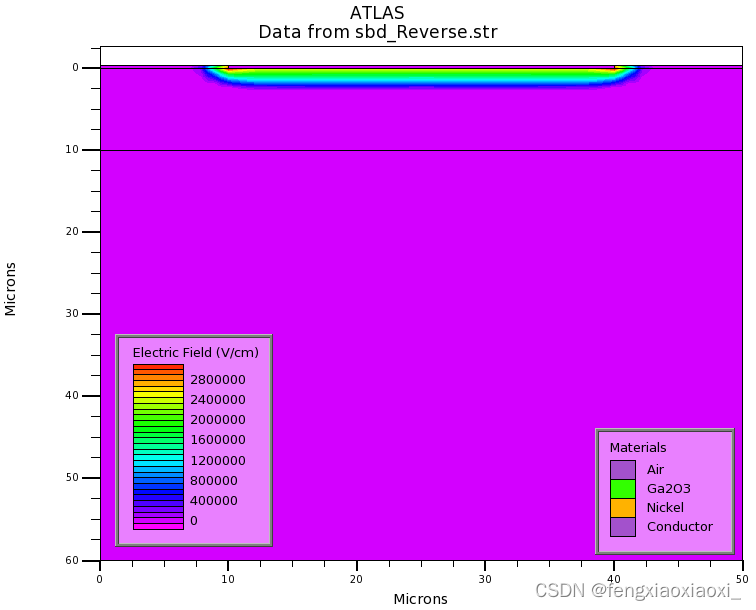The image size is (756, 610).
Task: Select the Electric Field (V/cm) legend title
Action: (x=196, y=352)
